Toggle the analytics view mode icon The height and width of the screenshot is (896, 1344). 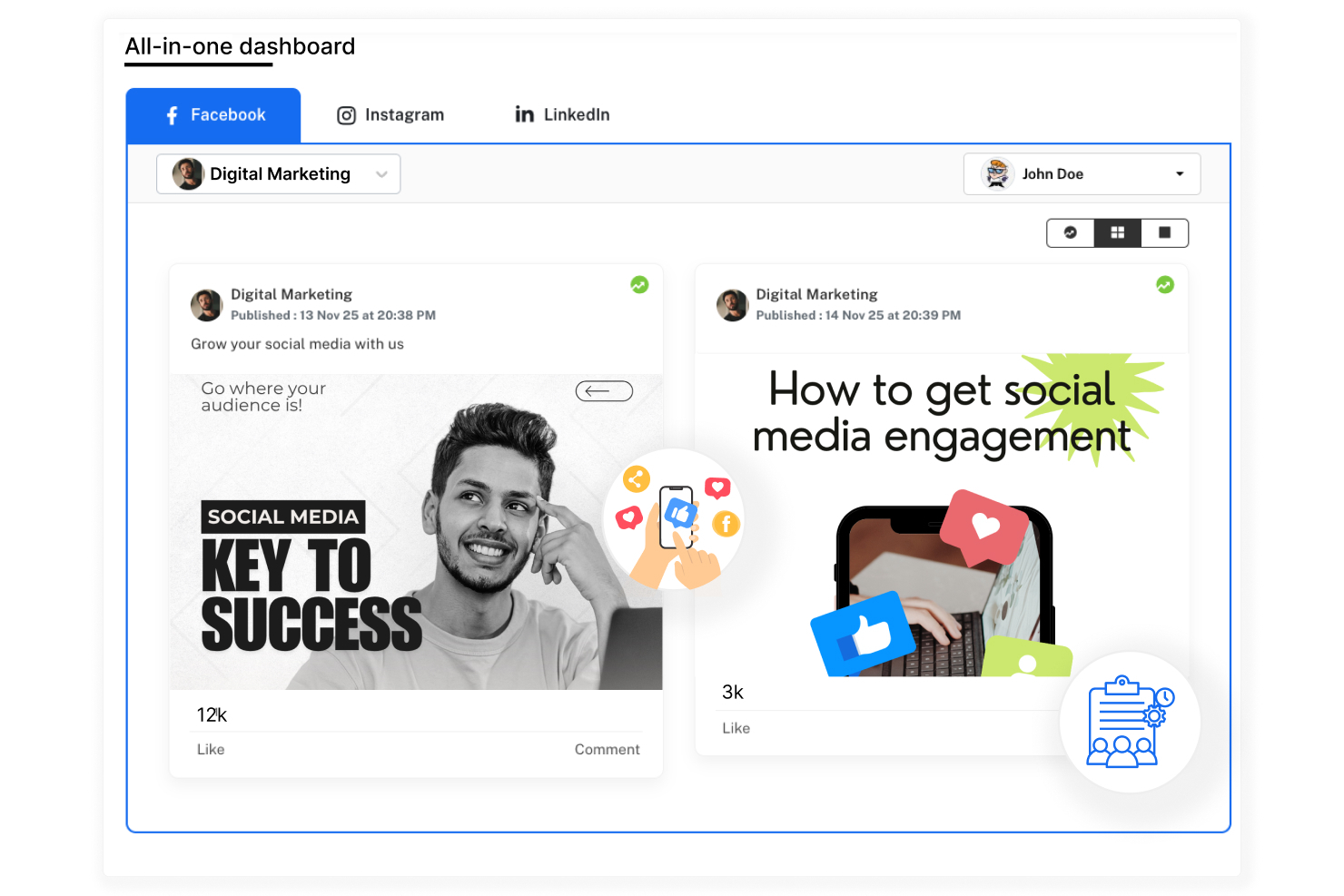pyautogui.click(x=1071, y=232)
